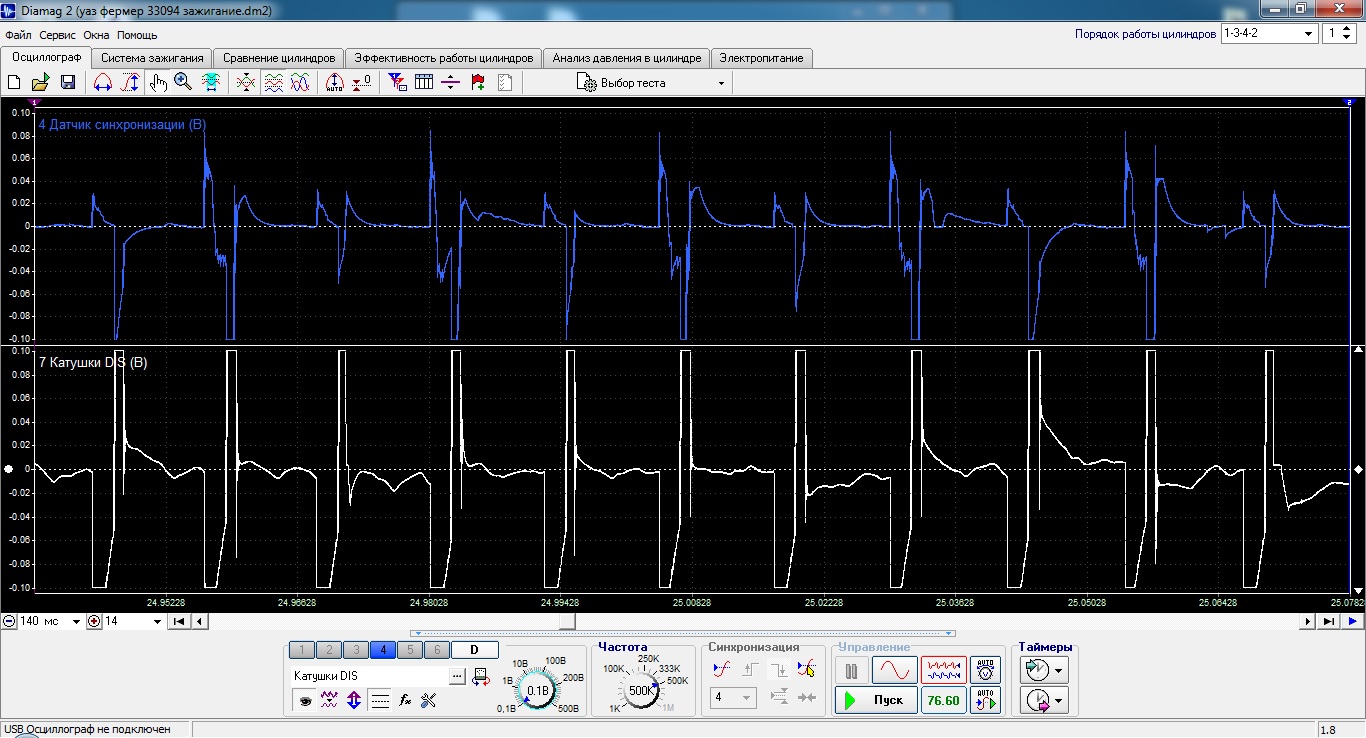Click the trigger cursor pointer icon
The image size is (1366, 738).
(x=806, y=669)
